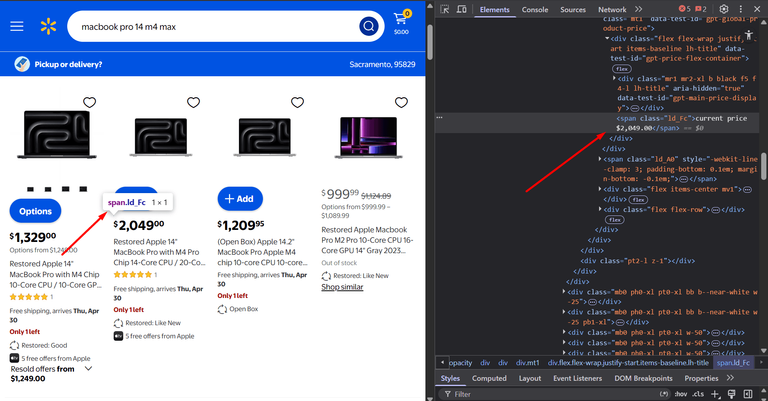The image size is (768, 401).
Task: Select span.ld_Fc in the breadcrumb
Action: pos(733,363)
